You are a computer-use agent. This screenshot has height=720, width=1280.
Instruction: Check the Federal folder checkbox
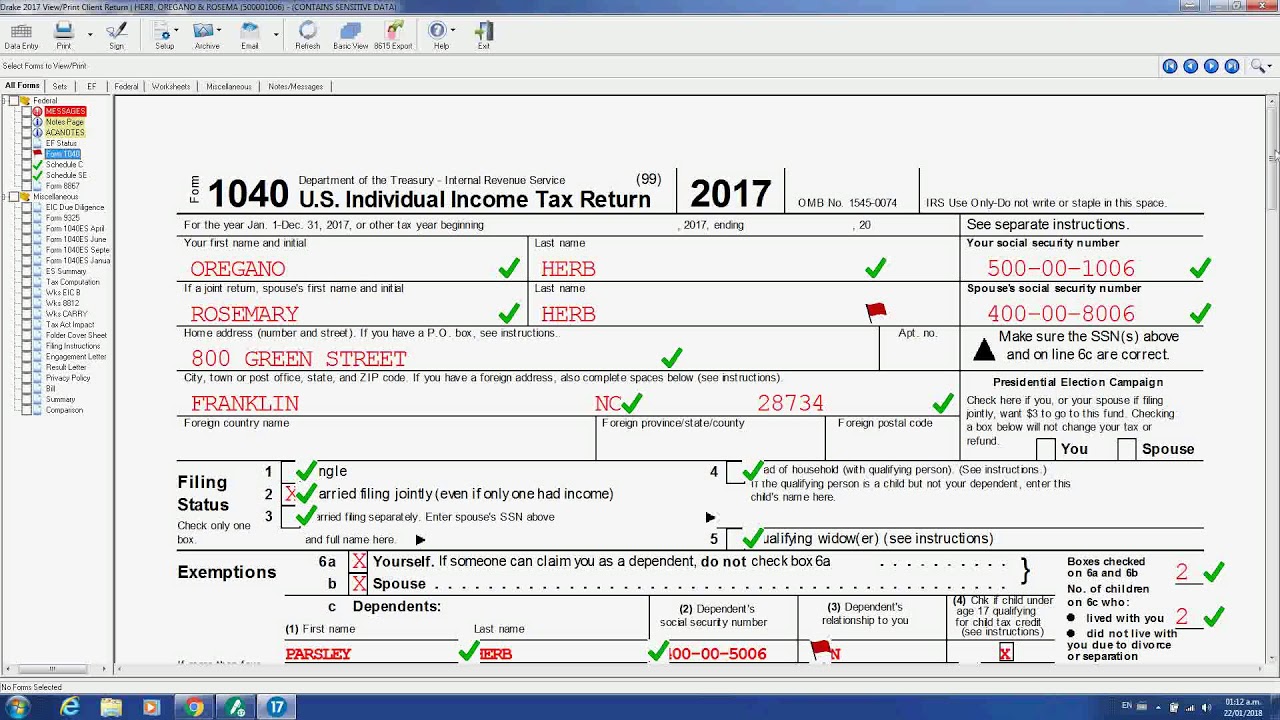click(x=15, y=101)
